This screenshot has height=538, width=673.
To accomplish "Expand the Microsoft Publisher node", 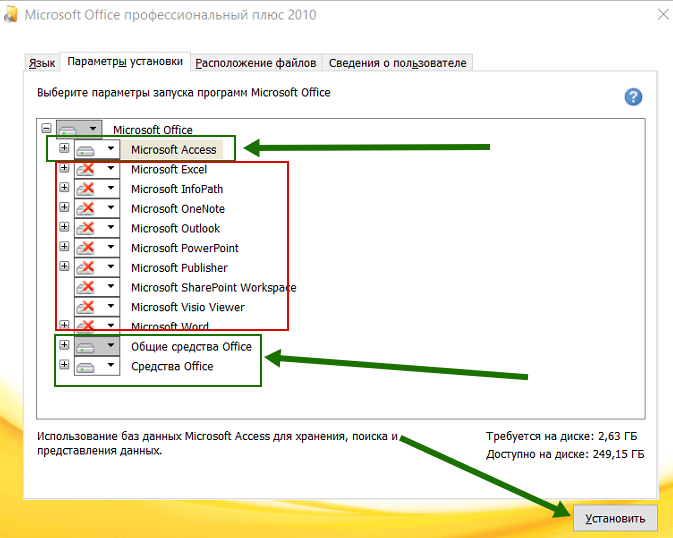I will click(x=64, y=266).
